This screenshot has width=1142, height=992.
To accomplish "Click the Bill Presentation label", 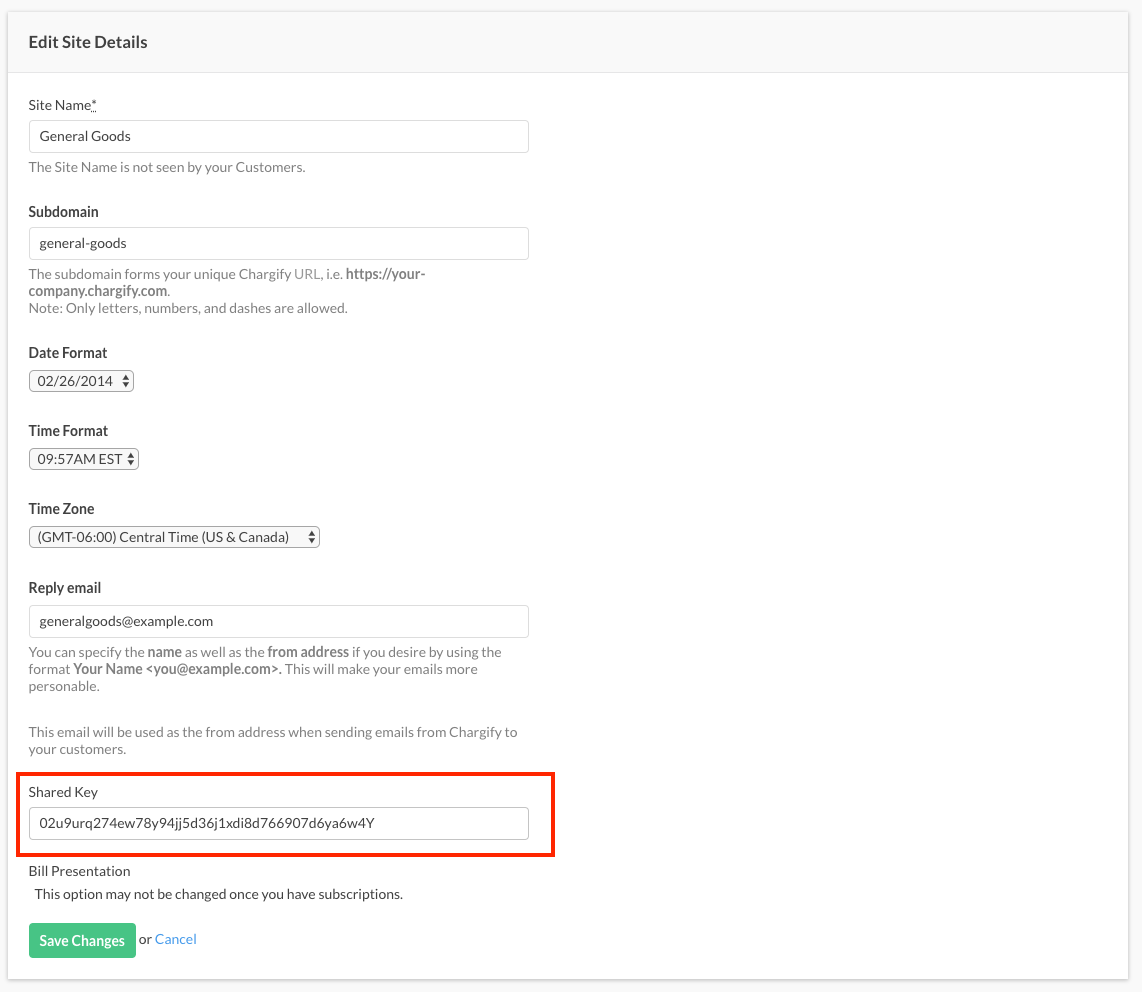I will (x=79, y=871).
